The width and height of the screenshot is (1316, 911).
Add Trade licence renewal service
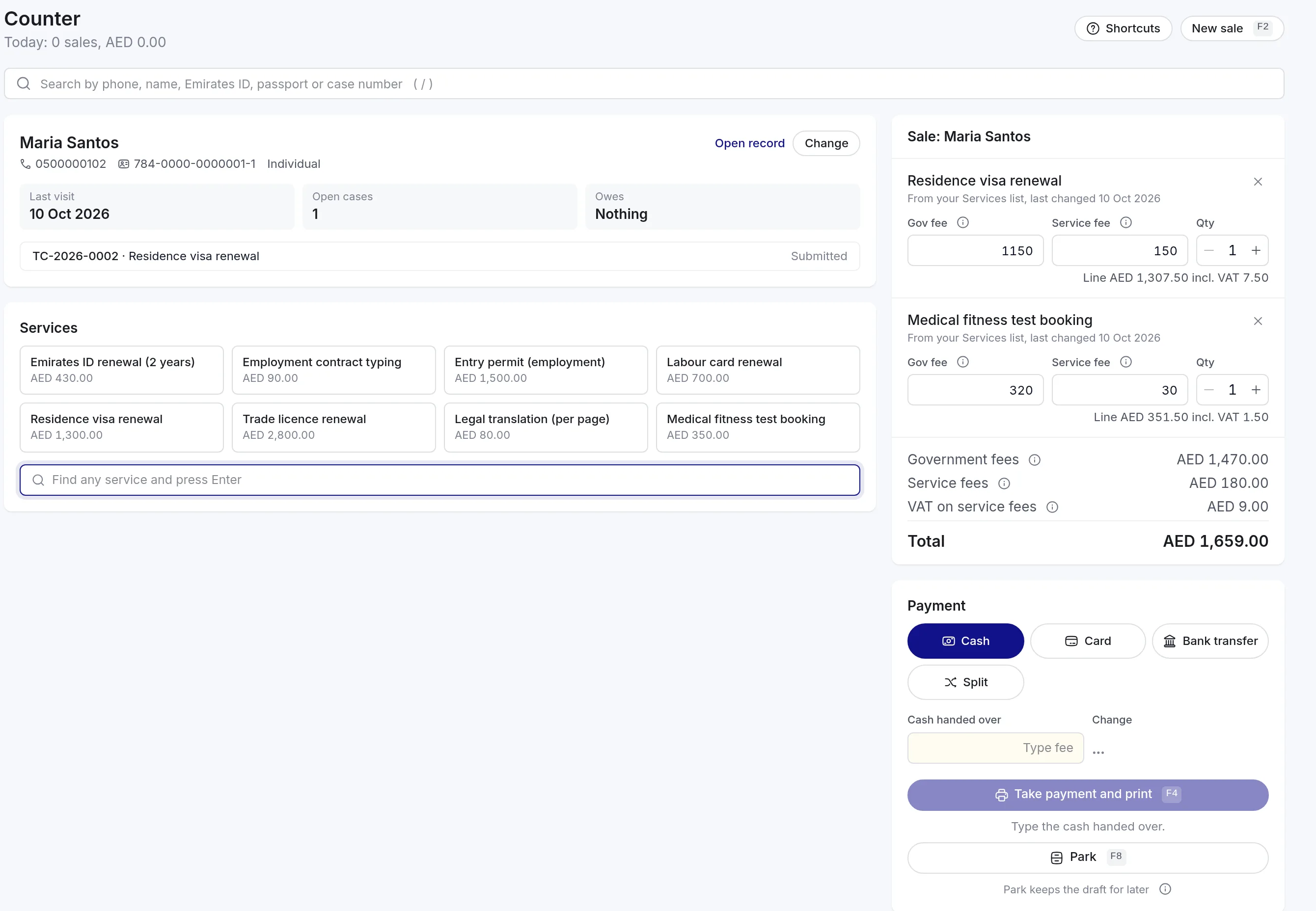click(x=333, y=427)
